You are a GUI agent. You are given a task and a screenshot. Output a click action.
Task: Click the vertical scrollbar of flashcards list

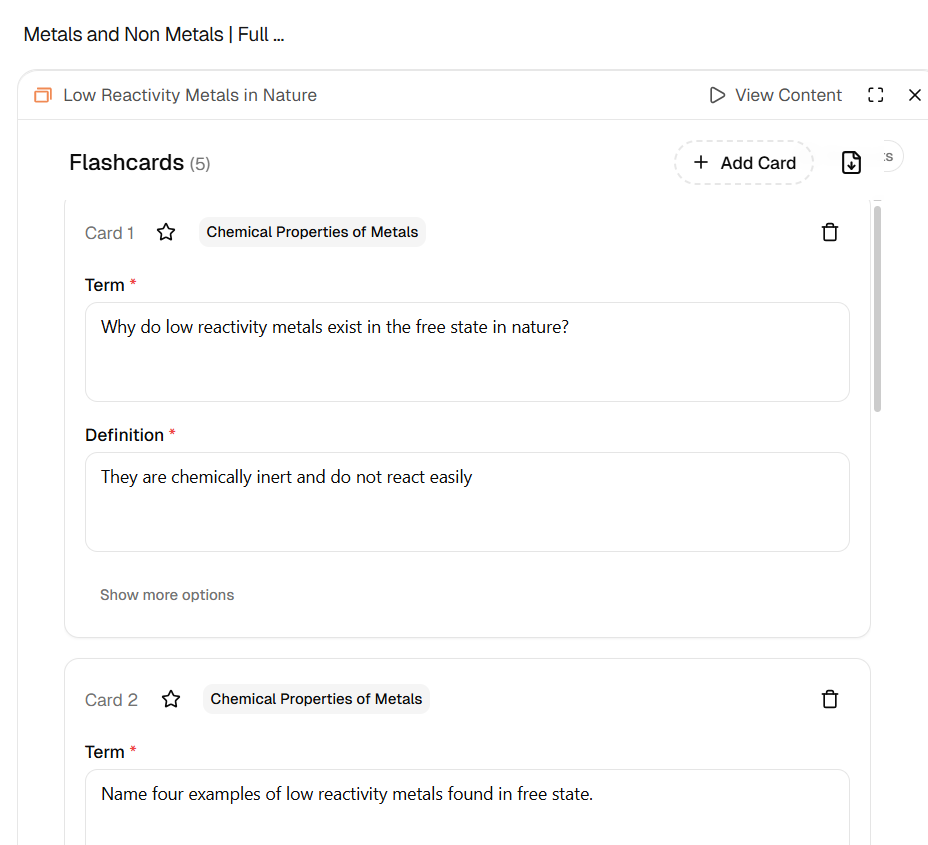click(877, 308)
